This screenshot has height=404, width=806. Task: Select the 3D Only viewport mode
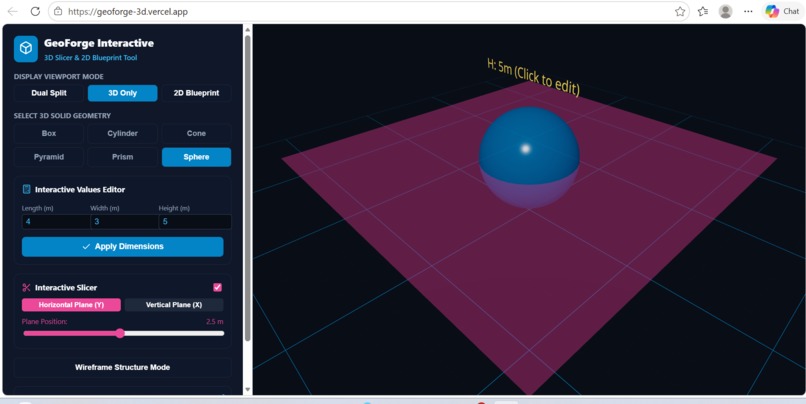pyautogui.click(x=122, y=93)
